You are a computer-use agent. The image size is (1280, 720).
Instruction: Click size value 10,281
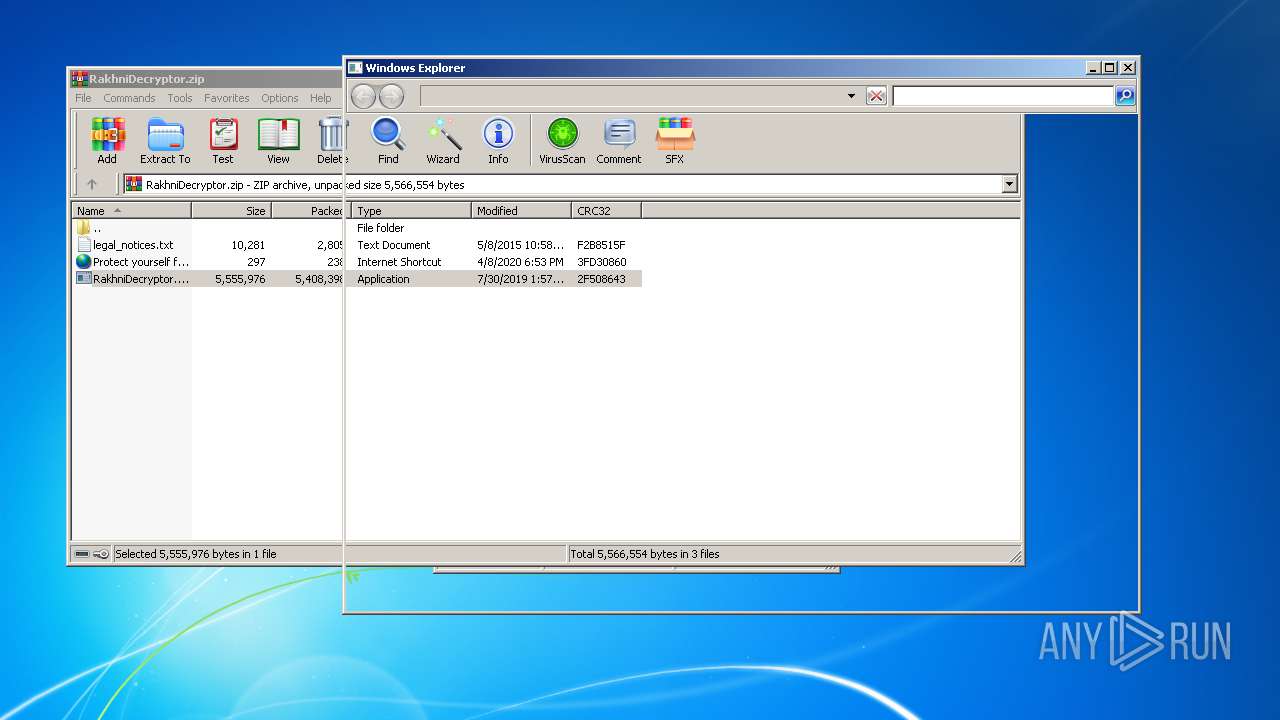248,245
